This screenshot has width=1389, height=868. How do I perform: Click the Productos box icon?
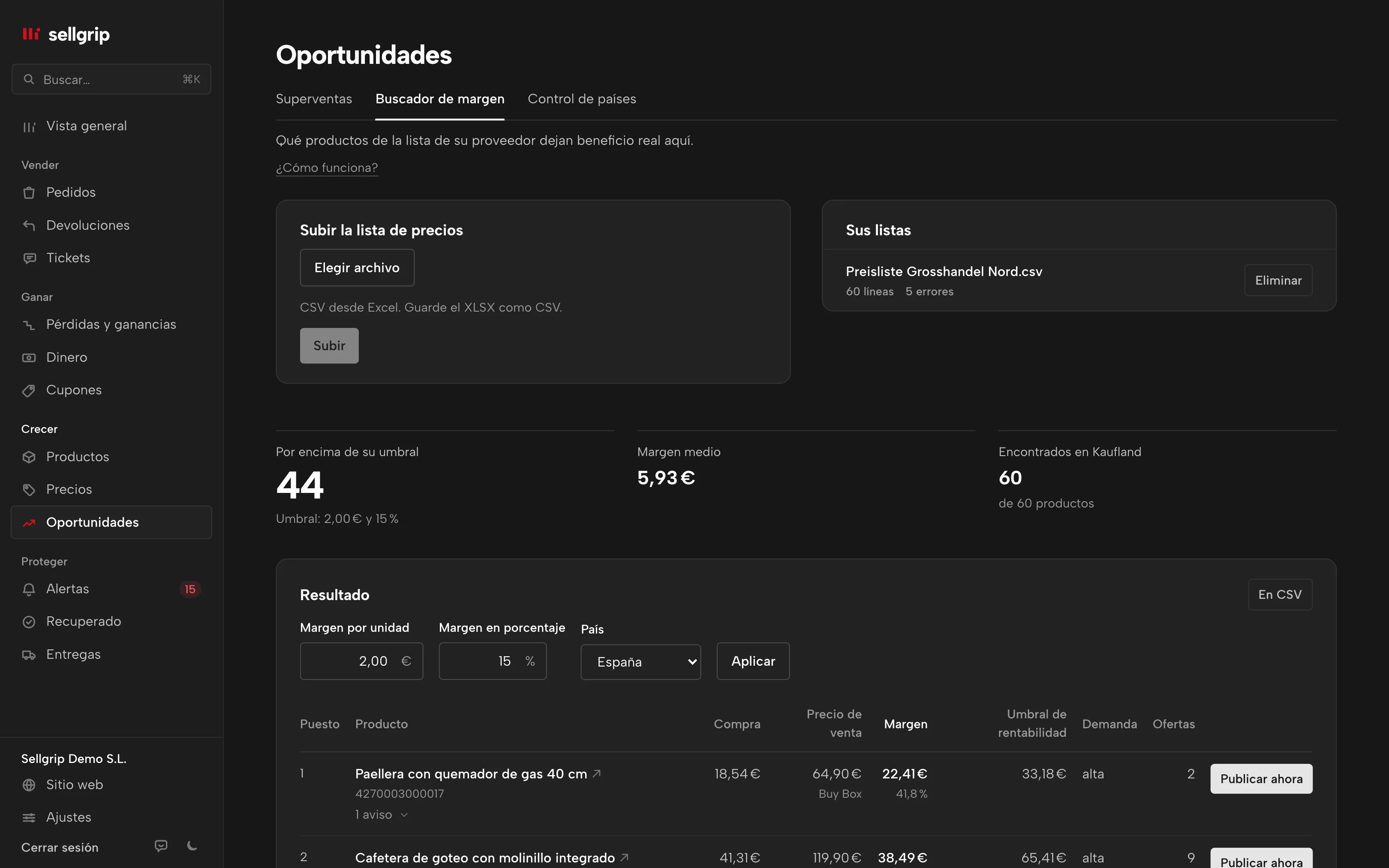(x=29, y=457)
